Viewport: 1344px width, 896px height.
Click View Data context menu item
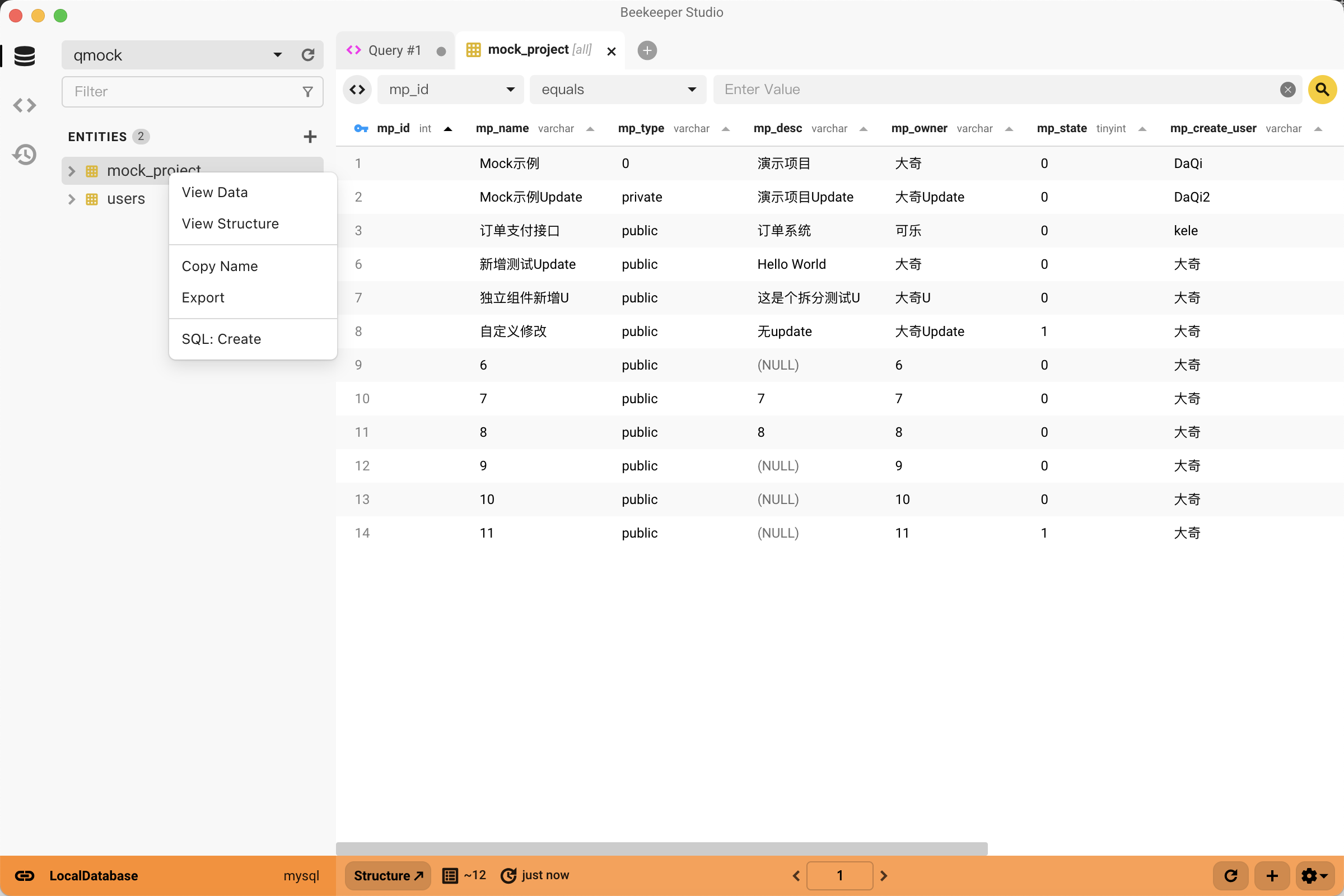(x=213, y=191)
